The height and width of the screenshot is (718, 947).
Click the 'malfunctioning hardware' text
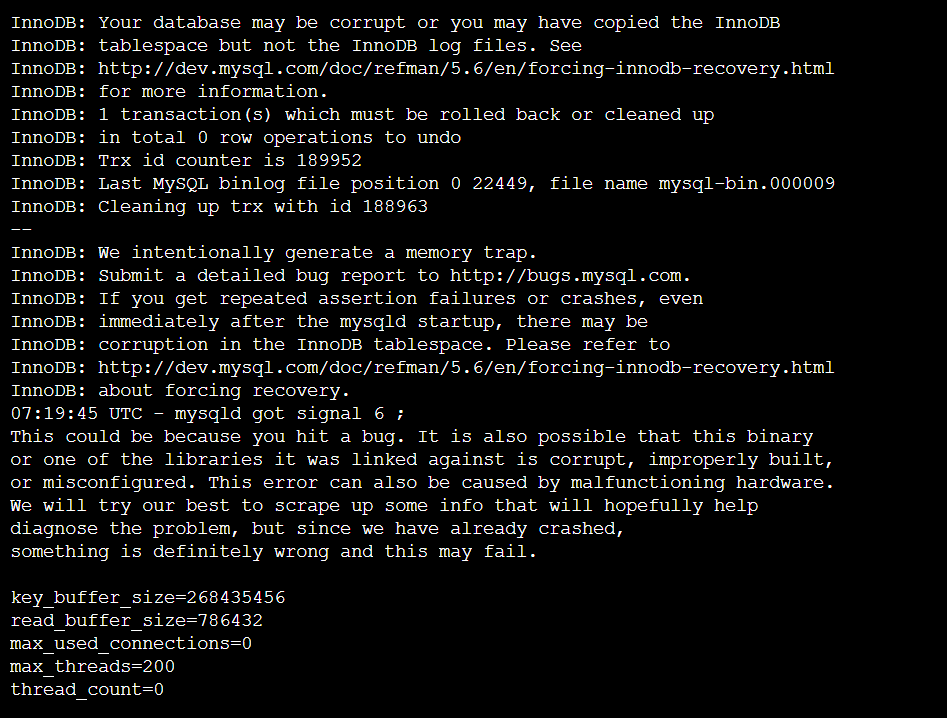(702, 482)
